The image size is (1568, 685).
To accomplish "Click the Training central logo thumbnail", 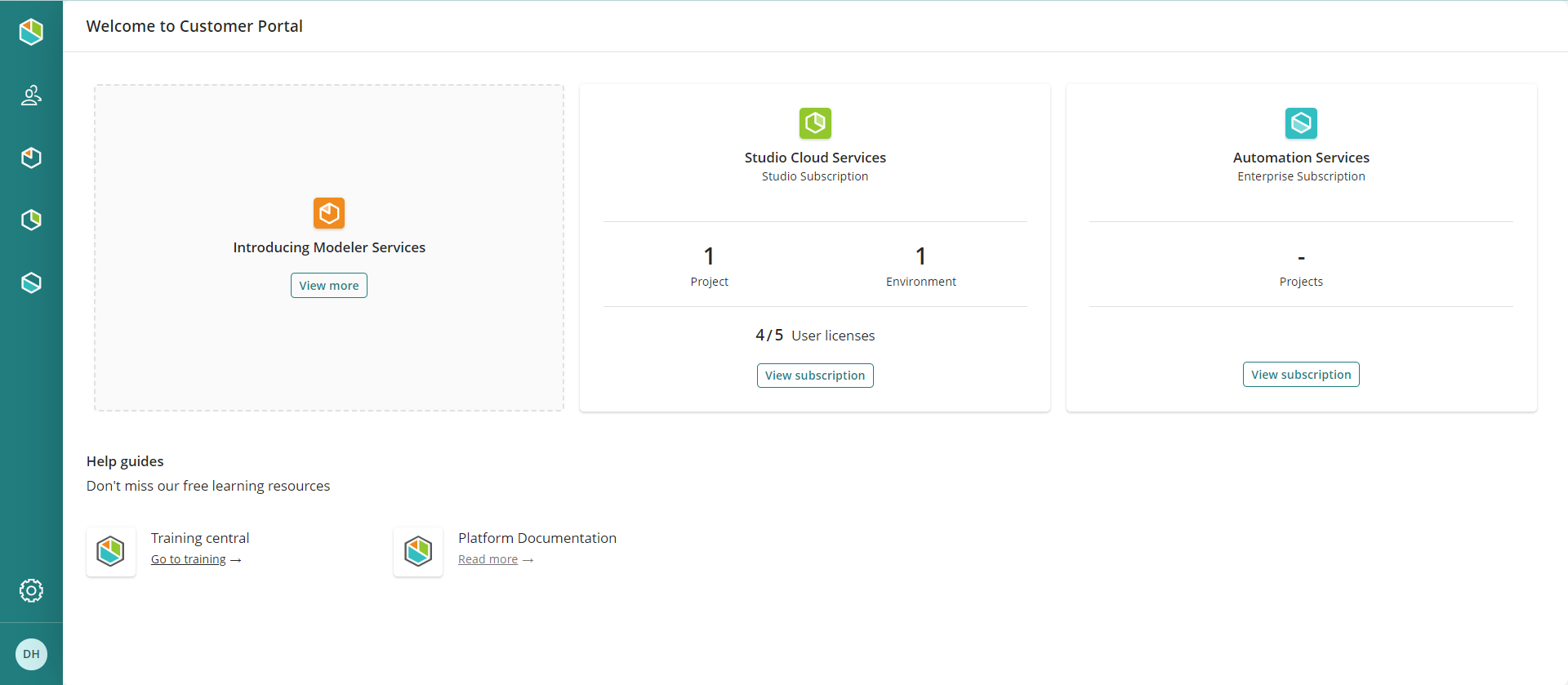I will [111, 552].
